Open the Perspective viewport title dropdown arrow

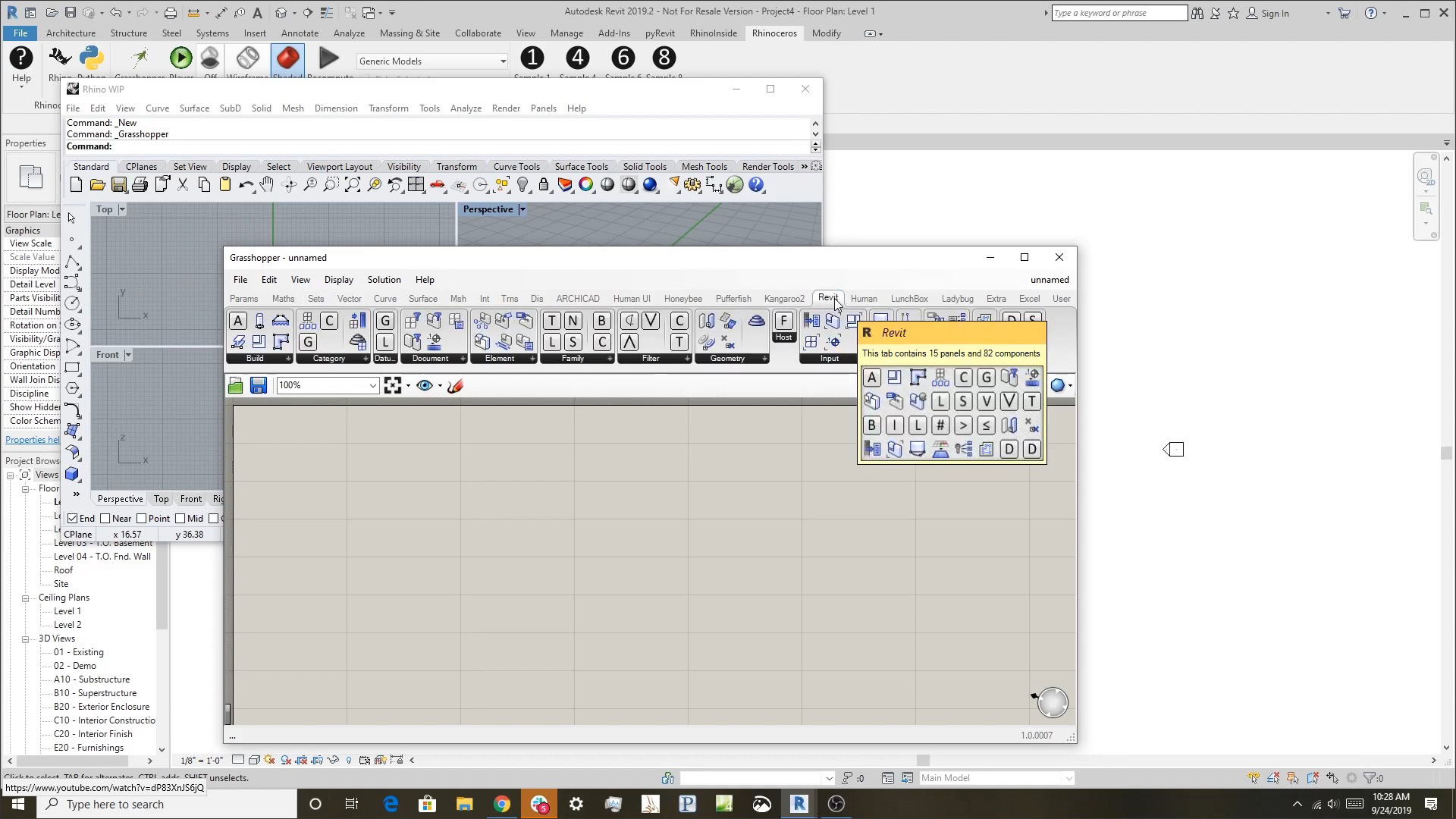tap(522, 209)
